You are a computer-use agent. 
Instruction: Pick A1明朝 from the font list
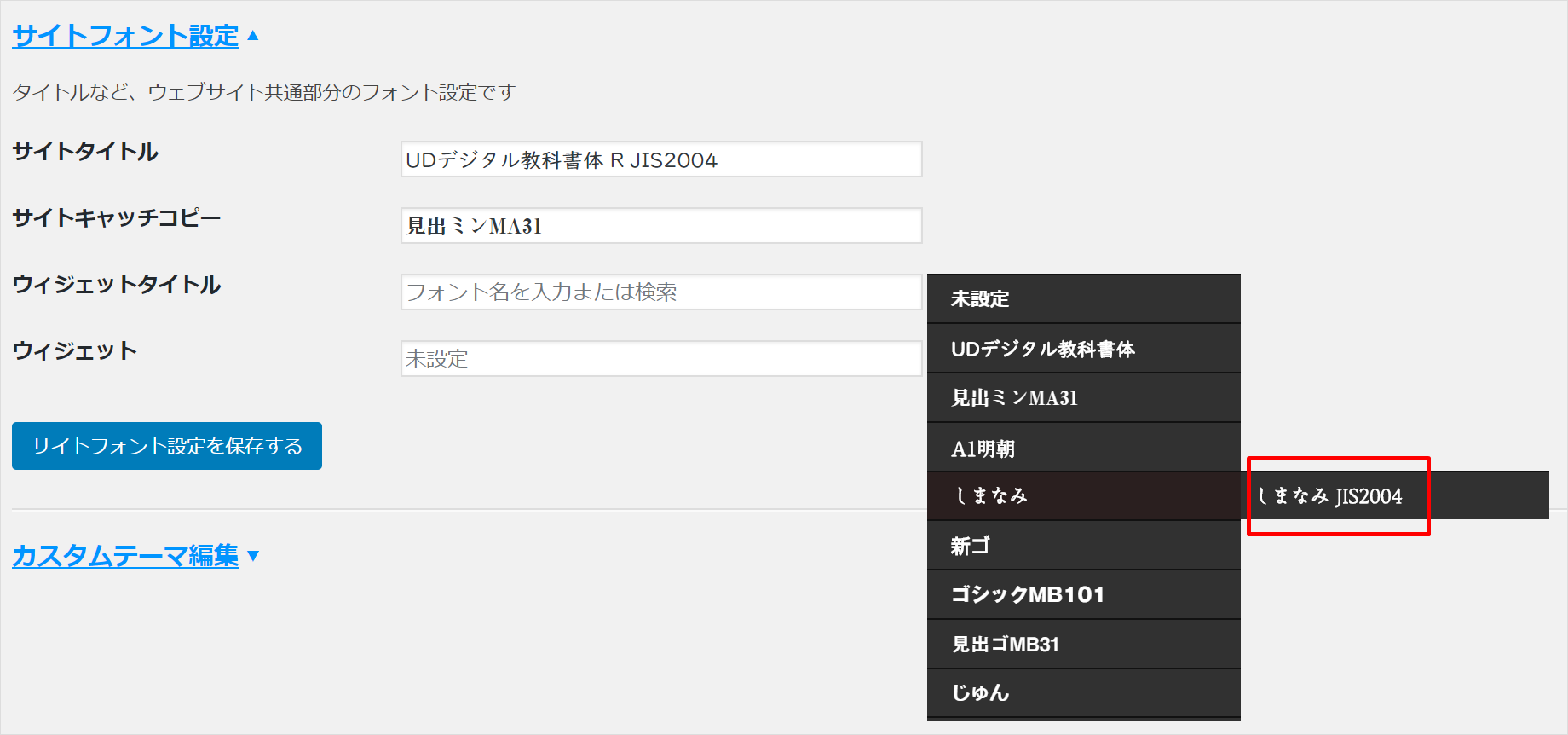pos(1083,449)
